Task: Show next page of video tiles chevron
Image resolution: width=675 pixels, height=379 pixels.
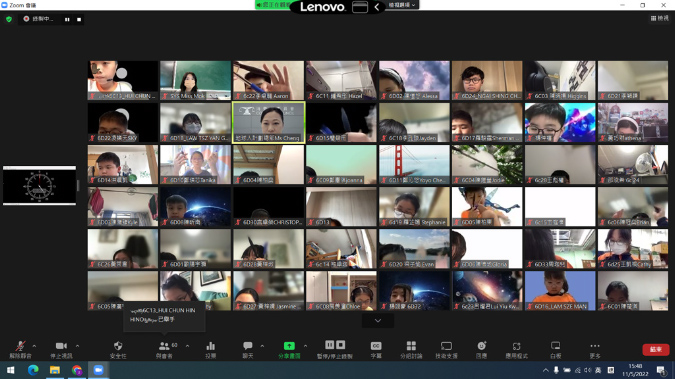Action: (x=378, y=321)
